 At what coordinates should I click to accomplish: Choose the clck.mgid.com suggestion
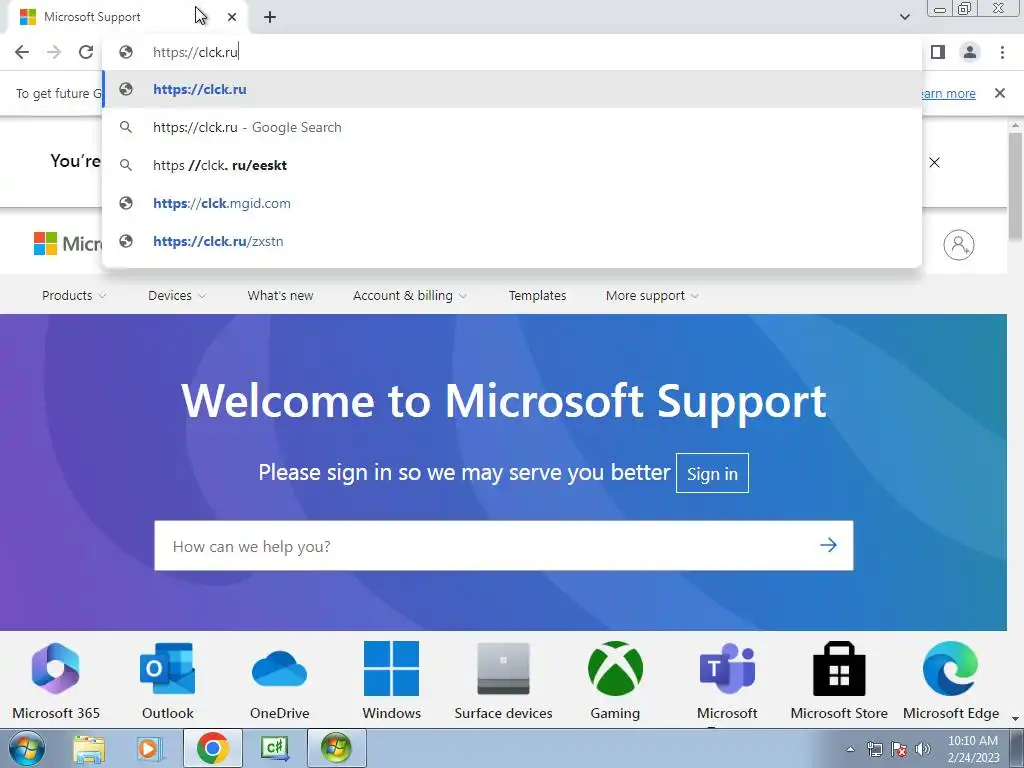point(512,203)
